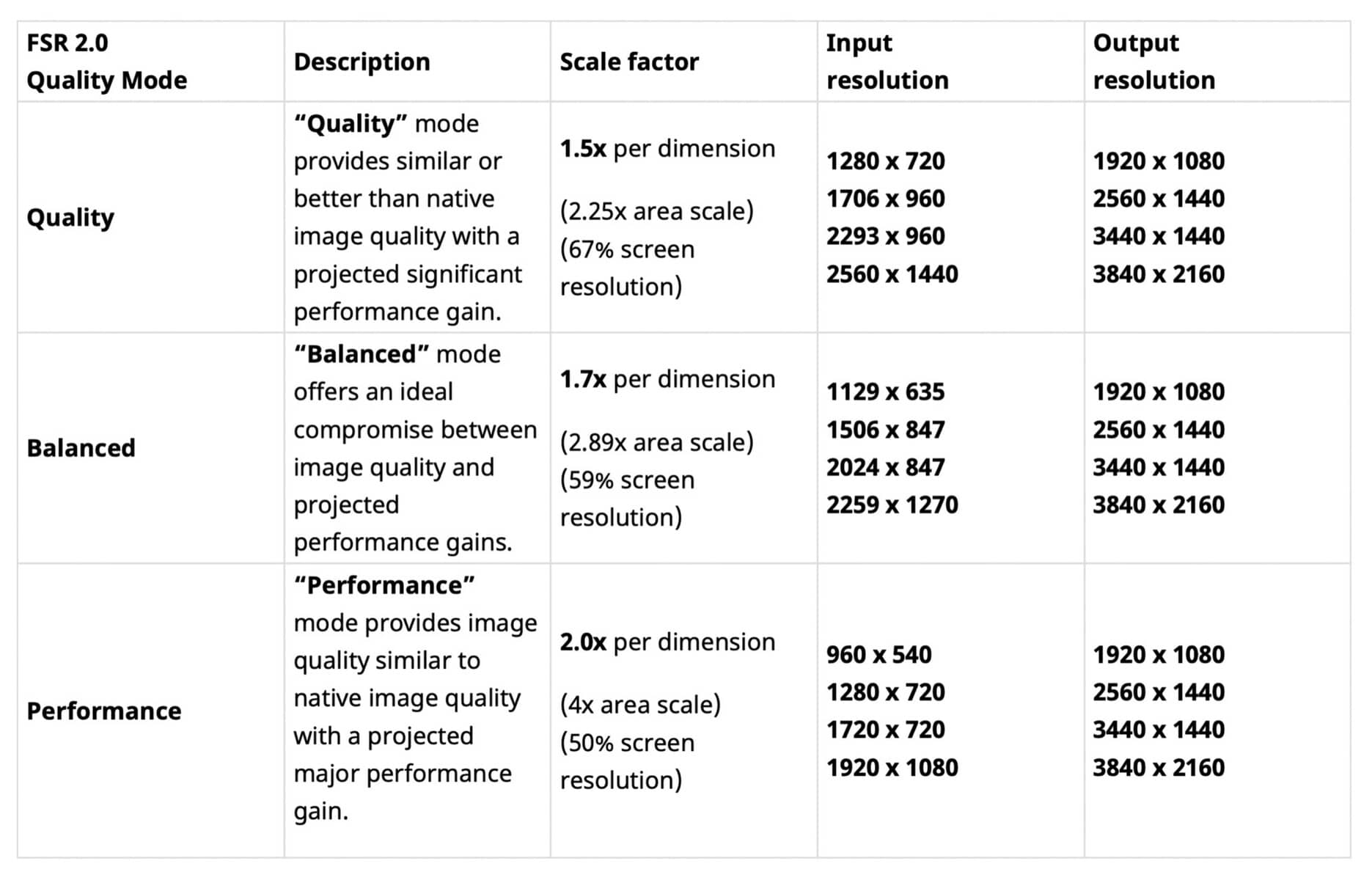
Task: Click "3840 x 2160" in the Performance row
Action: pyautogui.click(x=1159, y=767)
